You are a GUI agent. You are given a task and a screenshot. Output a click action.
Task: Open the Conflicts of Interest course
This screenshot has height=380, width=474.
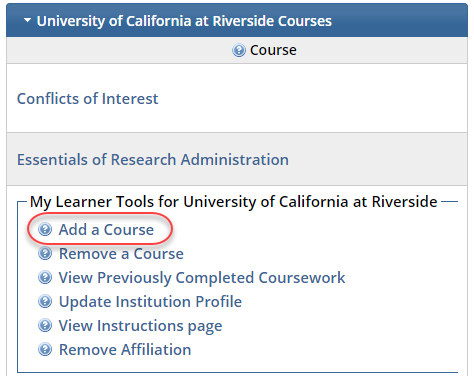tap(87, 99)
